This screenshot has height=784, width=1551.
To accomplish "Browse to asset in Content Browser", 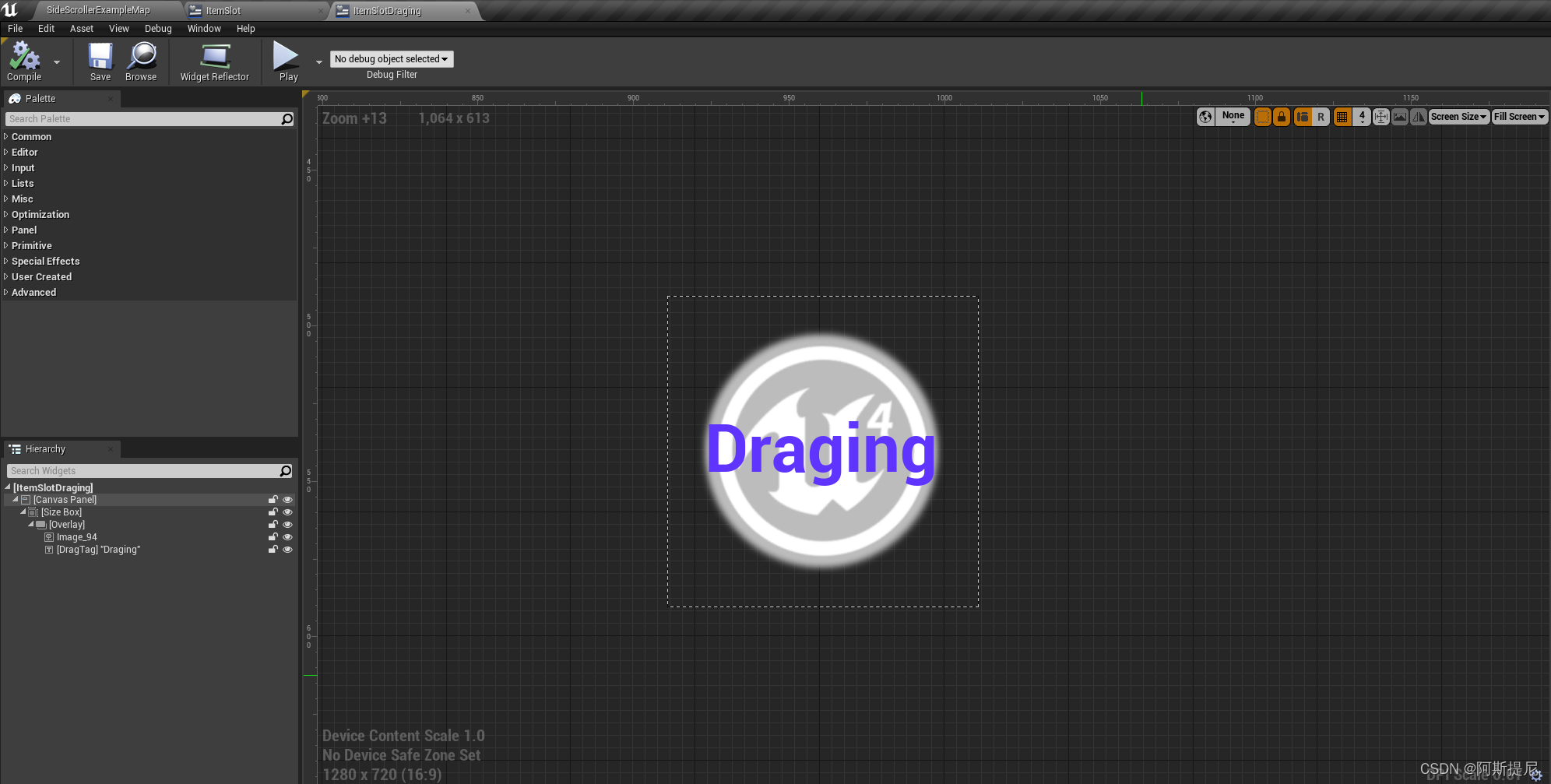I will pos(141,62).
